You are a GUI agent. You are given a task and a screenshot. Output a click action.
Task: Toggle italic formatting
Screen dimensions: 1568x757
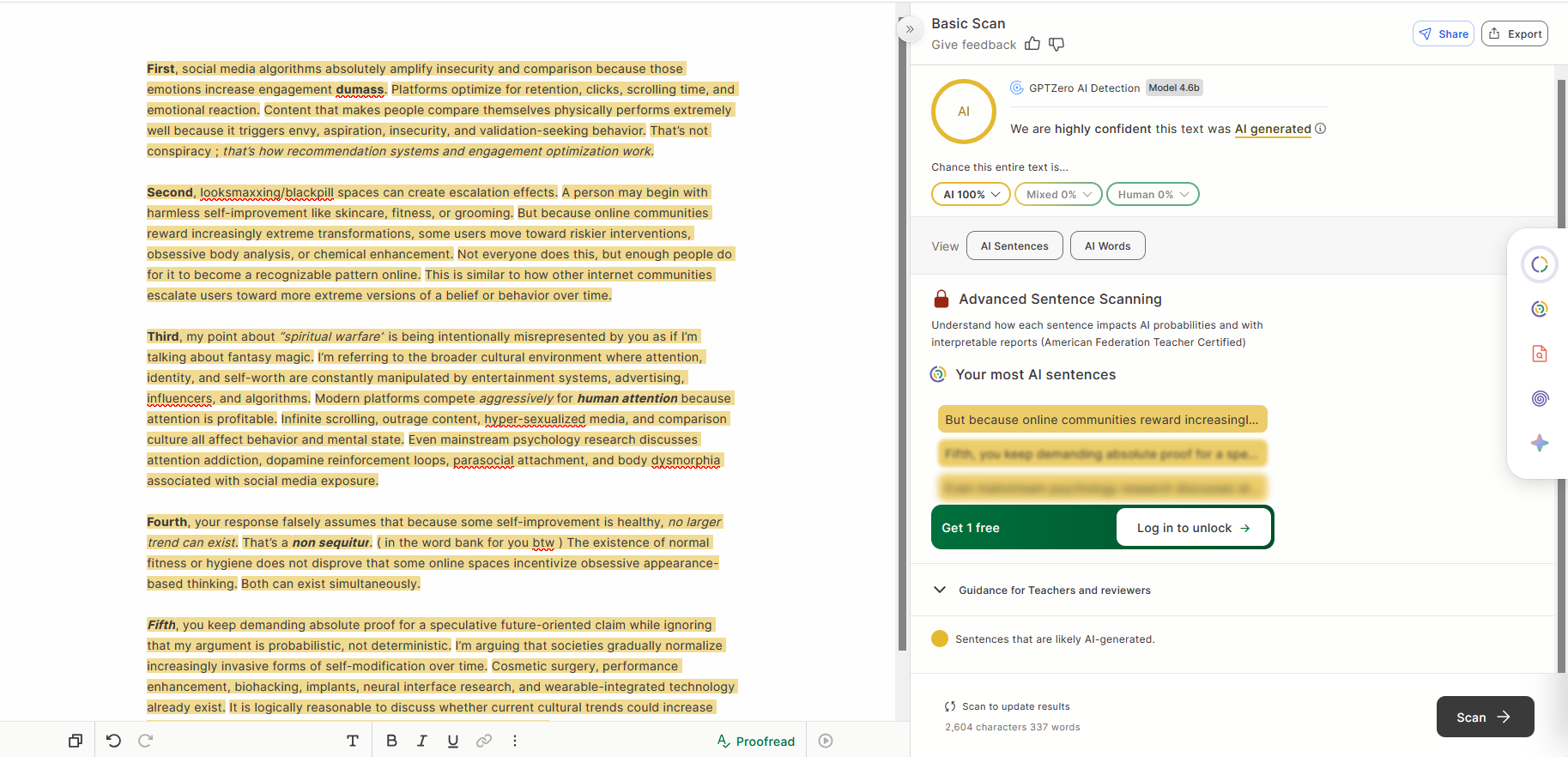click(x=422, y=741)
